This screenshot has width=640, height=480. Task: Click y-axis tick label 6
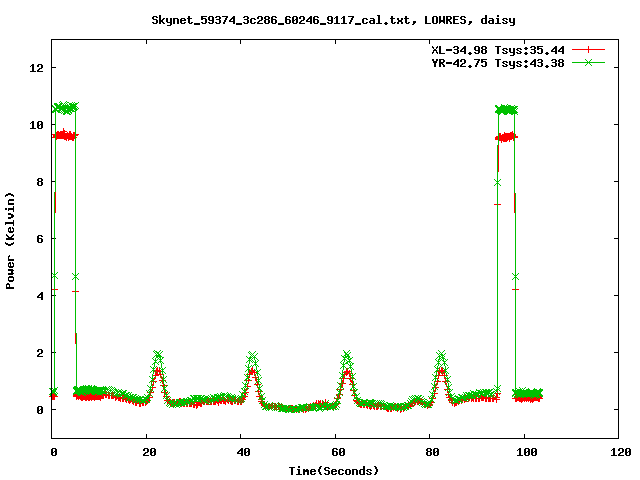40,239
